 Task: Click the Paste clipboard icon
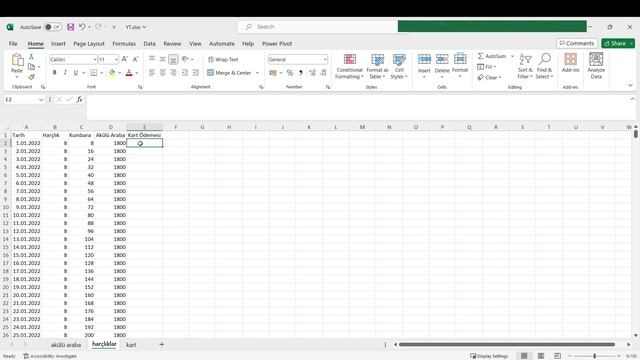point(17,60)
